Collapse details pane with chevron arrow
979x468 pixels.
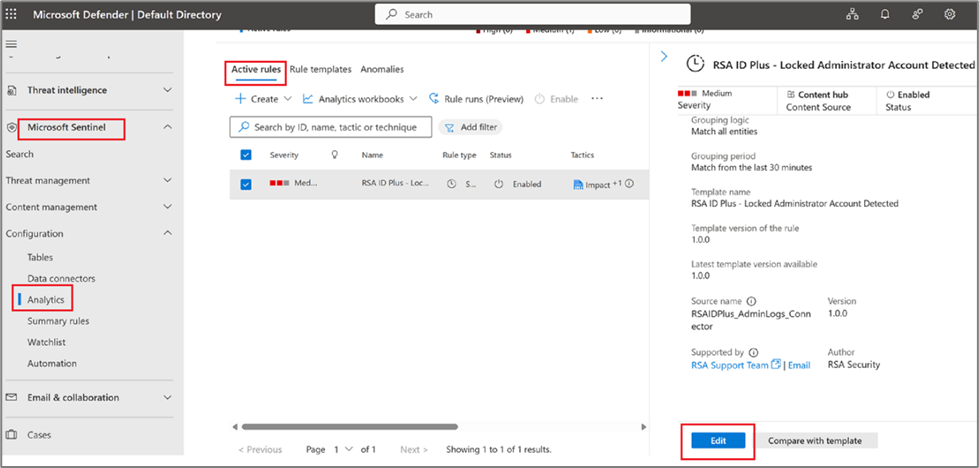pos(664,57)
